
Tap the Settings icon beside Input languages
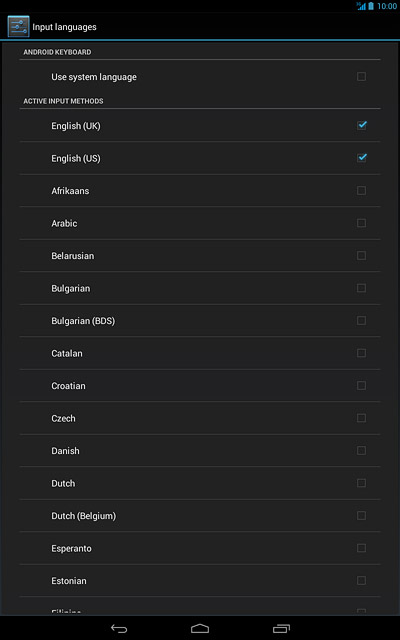coord(18,27)
